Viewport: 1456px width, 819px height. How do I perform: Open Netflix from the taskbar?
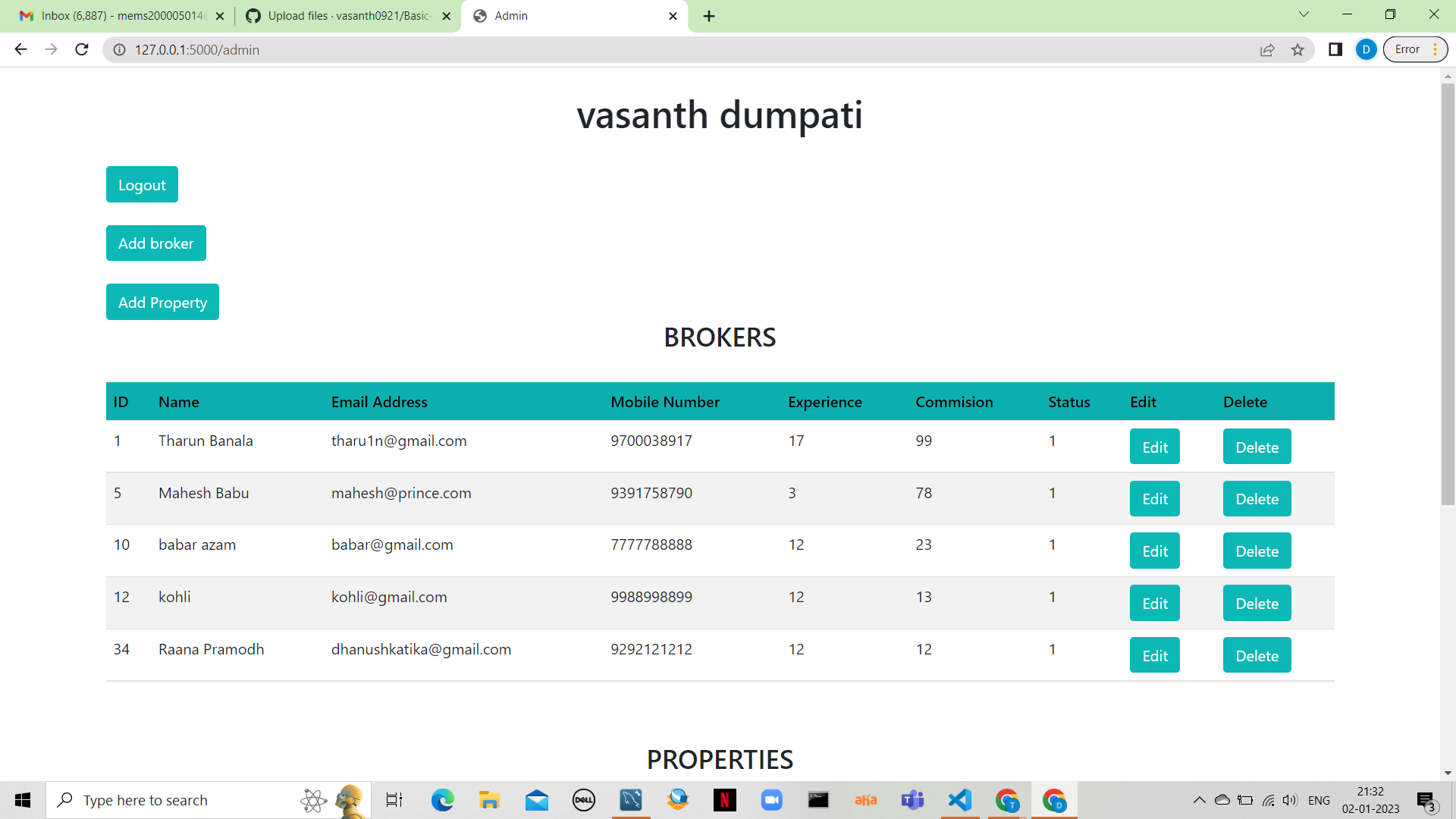point(725,799)
